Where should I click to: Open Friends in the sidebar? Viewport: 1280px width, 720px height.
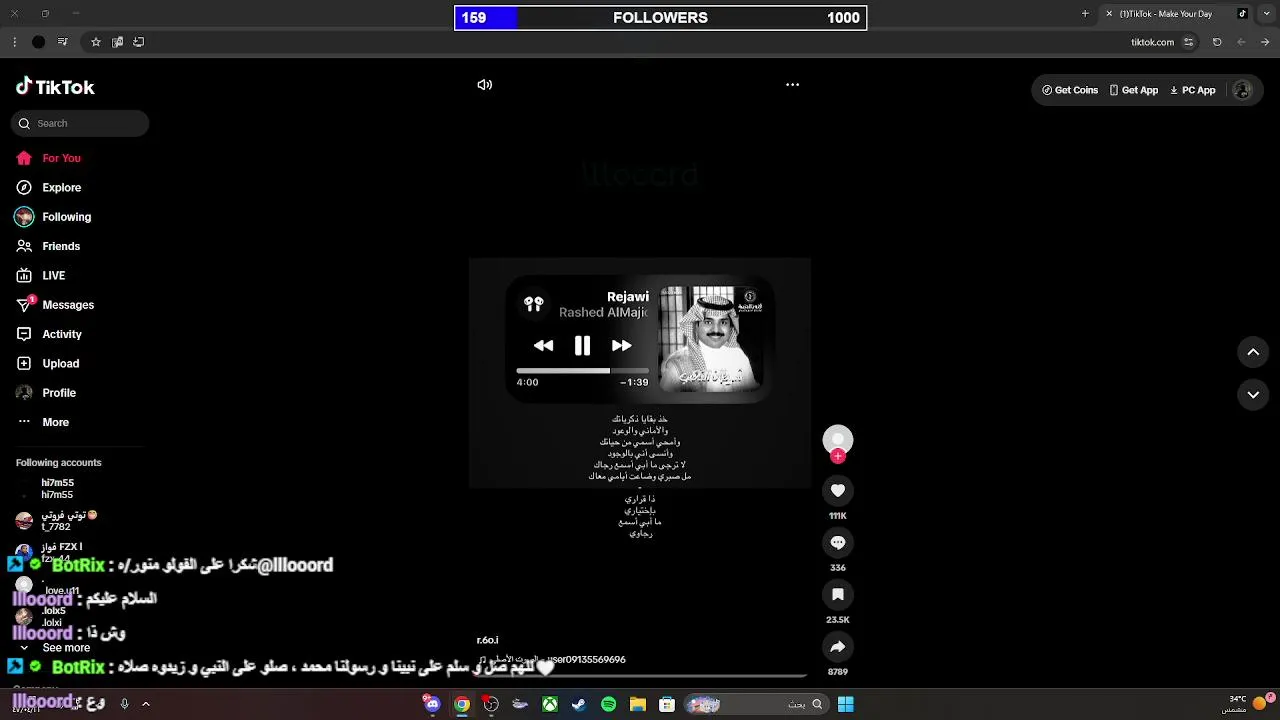[x=61, y=246]
